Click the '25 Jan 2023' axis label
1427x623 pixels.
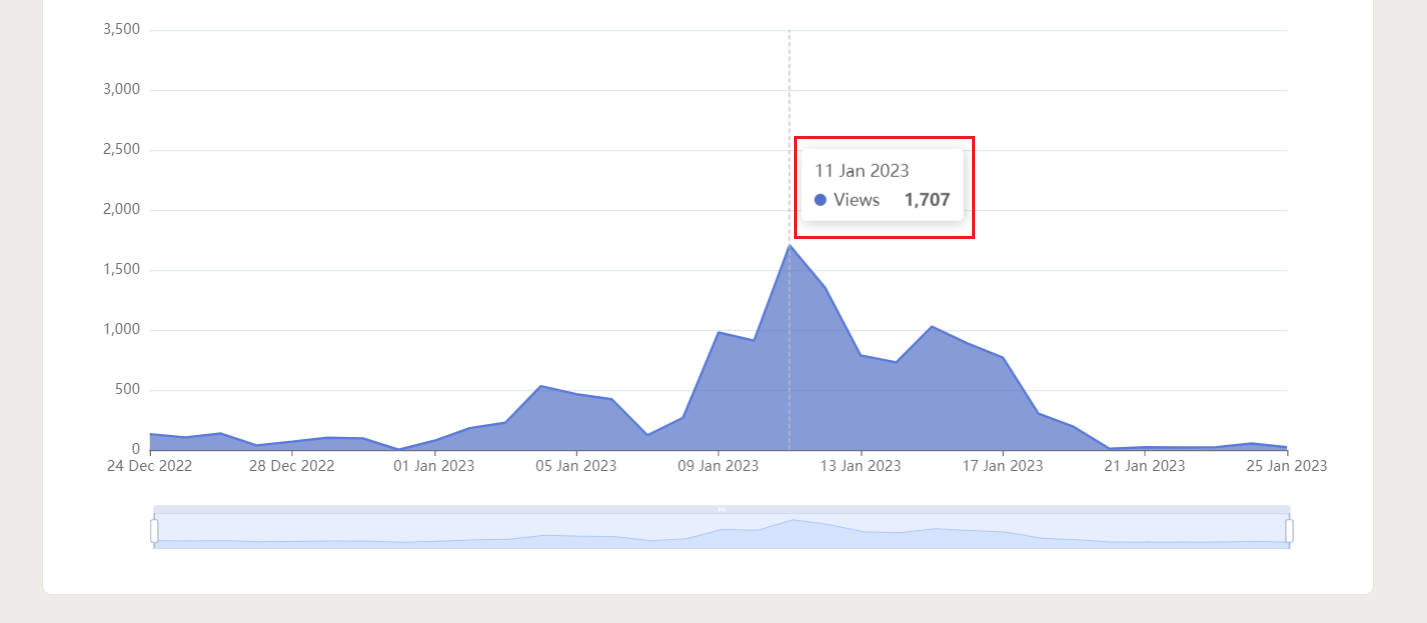[x=1286, y=466]
